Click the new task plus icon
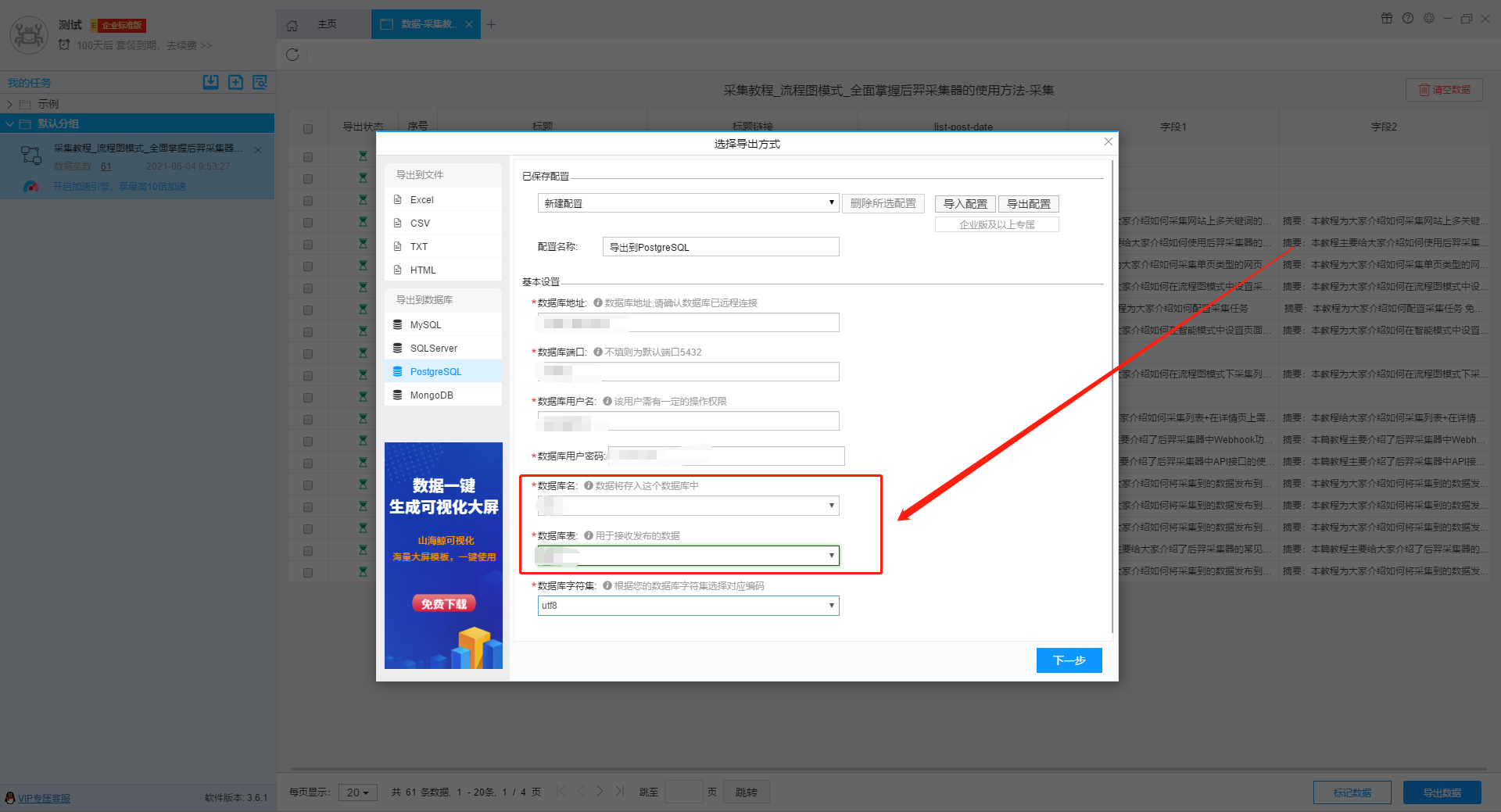This screenshot has height=812, width=1501. (235, 82)
